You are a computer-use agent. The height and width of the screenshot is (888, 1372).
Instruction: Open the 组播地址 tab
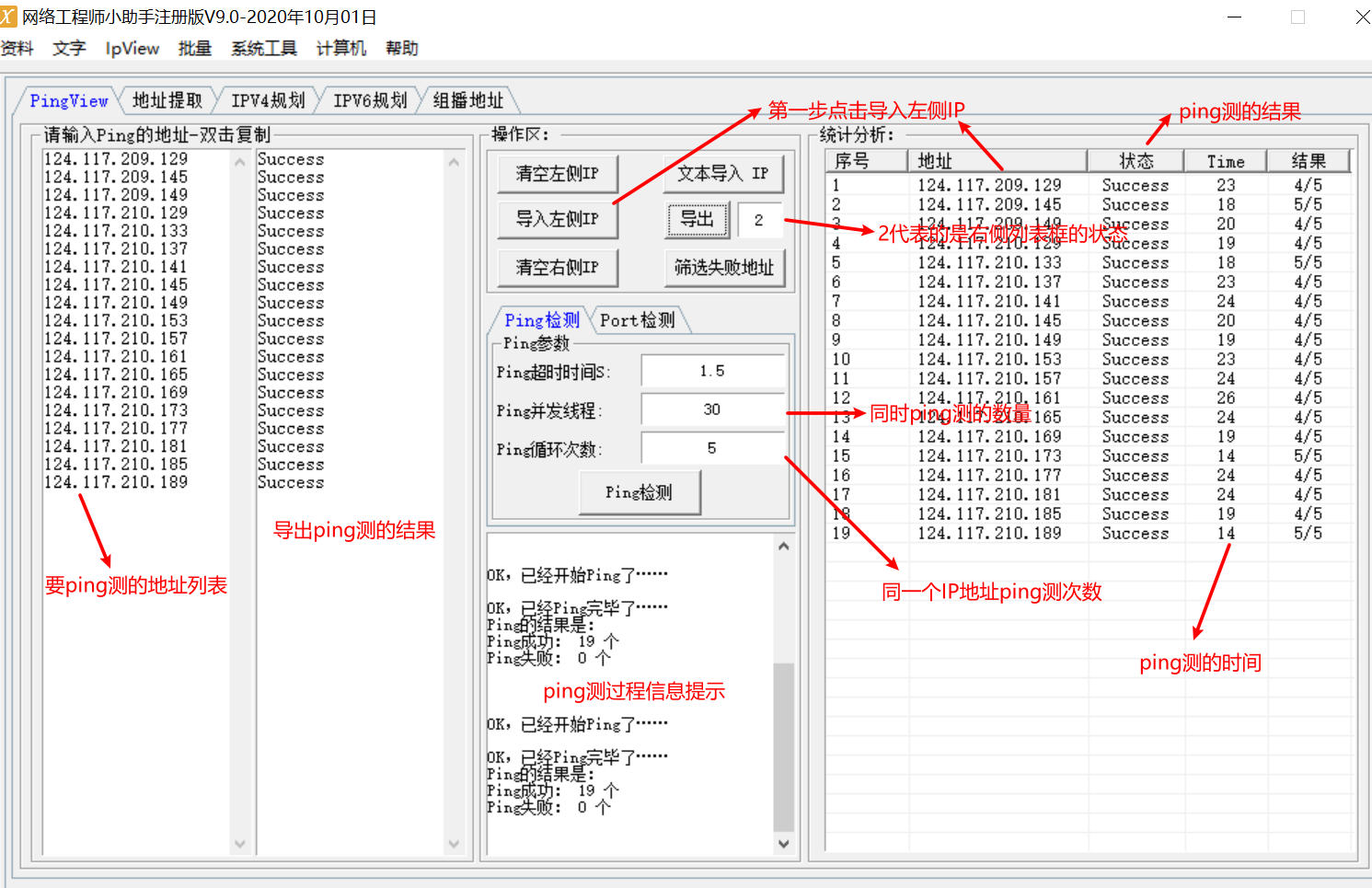pyautogui.click(x=467, y=100)
